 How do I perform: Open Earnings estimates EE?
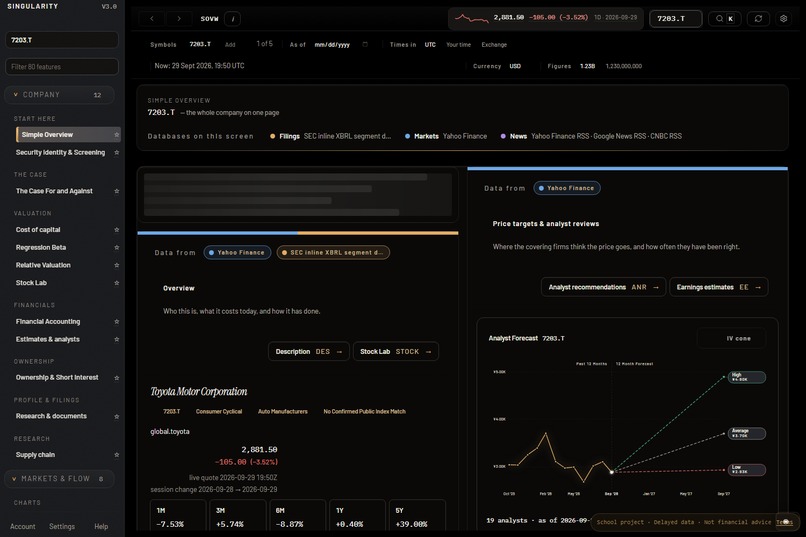click(719, 287)
